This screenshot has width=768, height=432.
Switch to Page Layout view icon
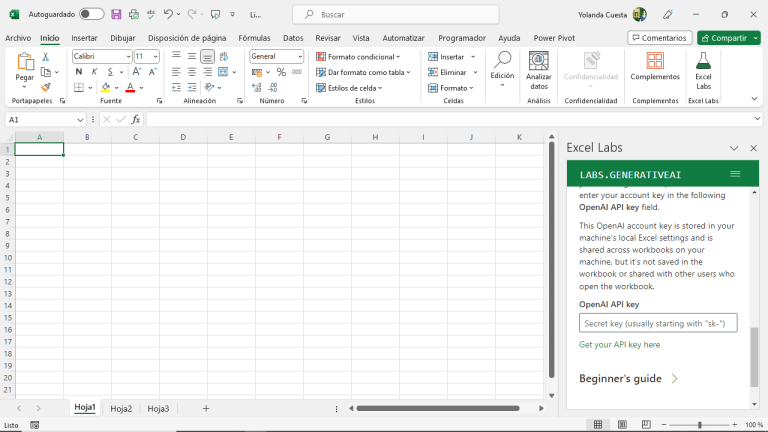tap(622, 425)
